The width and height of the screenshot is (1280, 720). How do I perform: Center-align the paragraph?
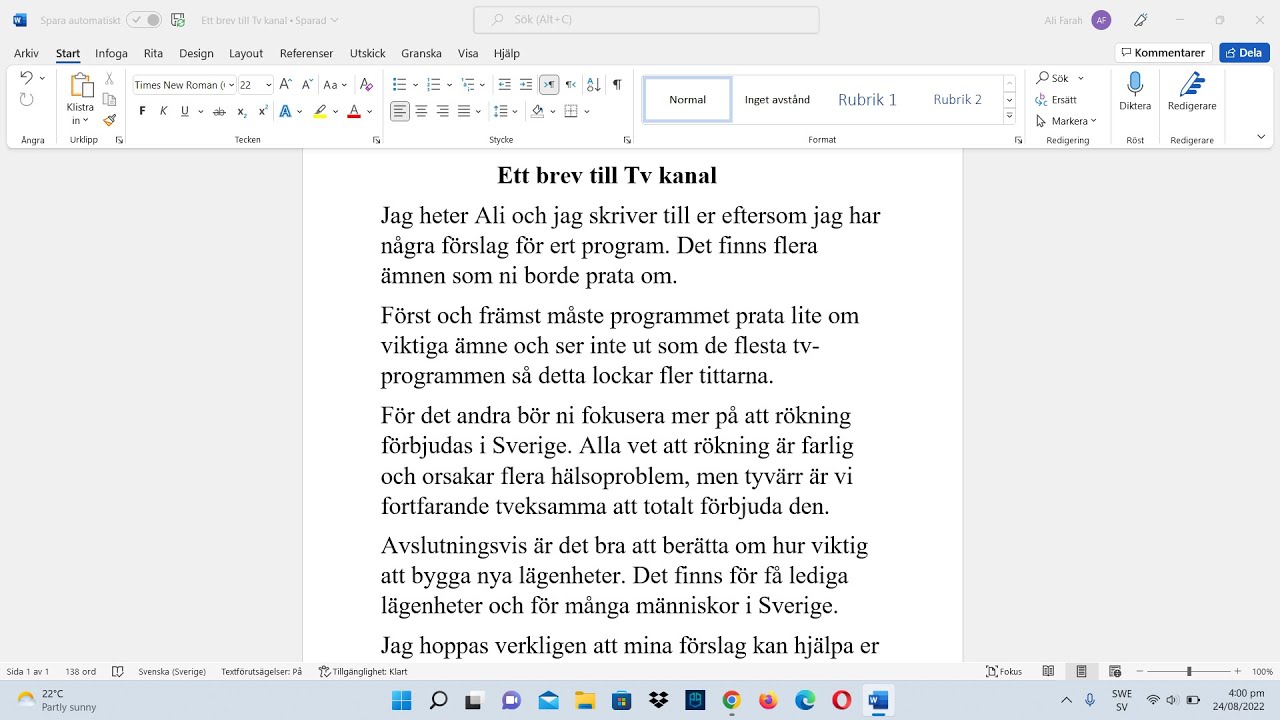click(x=421, y=111)
